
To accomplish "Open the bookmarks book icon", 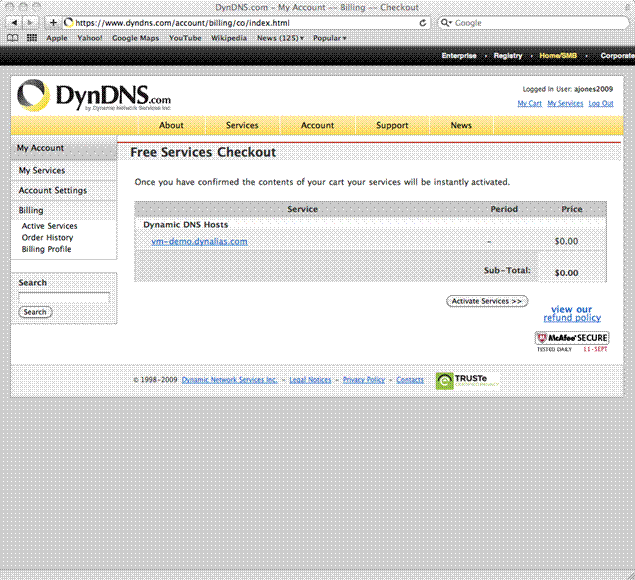I will click(x=13, y=38).
